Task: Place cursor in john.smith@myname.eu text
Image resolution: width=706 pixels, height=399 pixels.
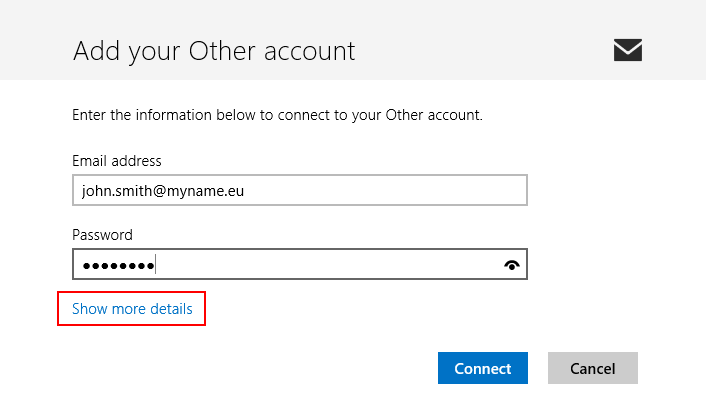Action: (x=163, y=191)
